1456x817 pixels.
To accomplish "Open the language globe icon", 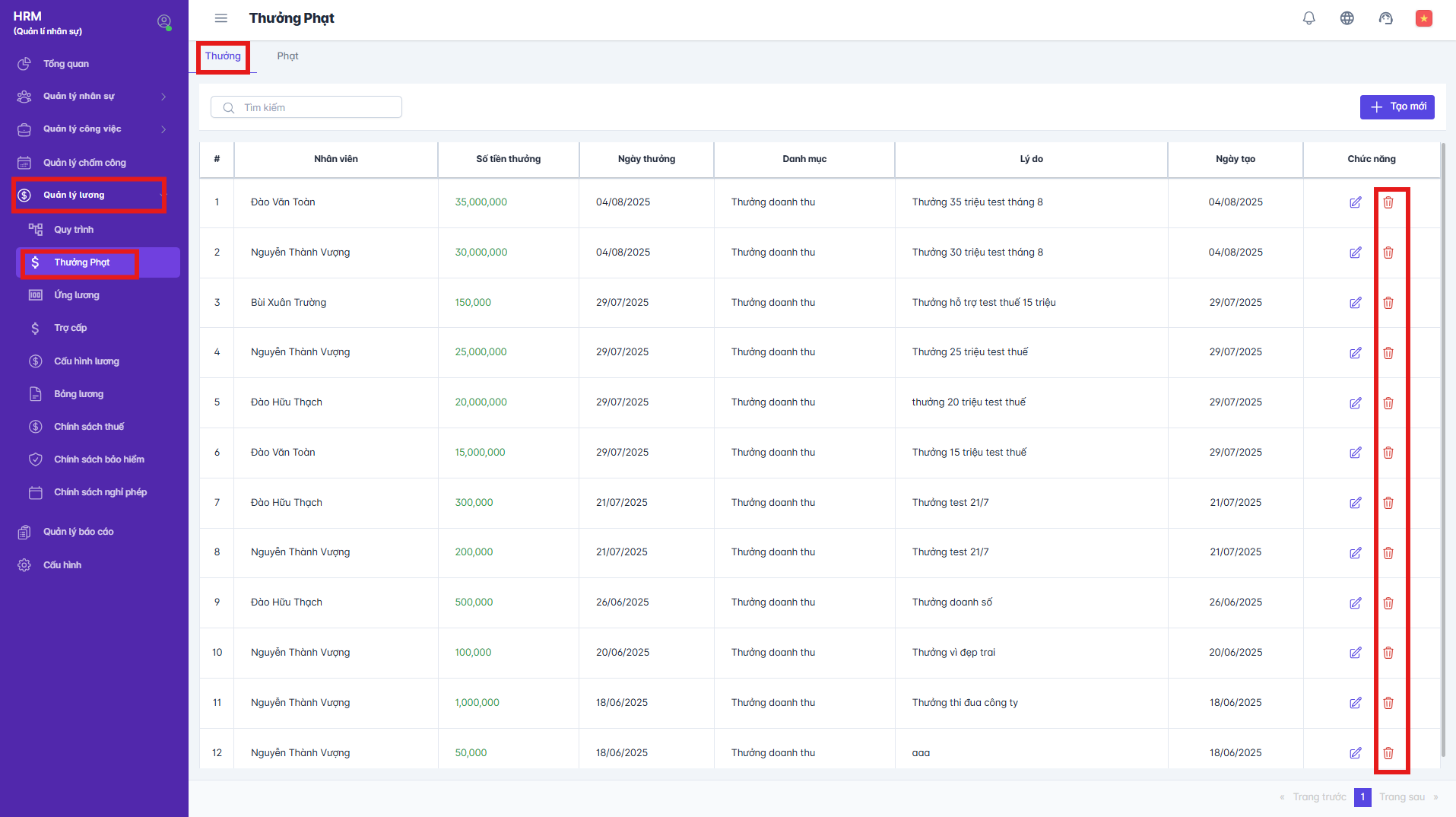I will [x=1347, y=18].
